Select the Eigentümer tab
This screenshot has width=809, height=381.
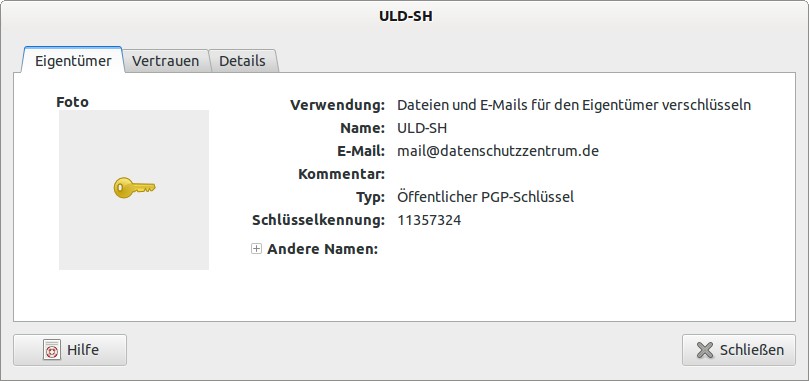(73, 60)
